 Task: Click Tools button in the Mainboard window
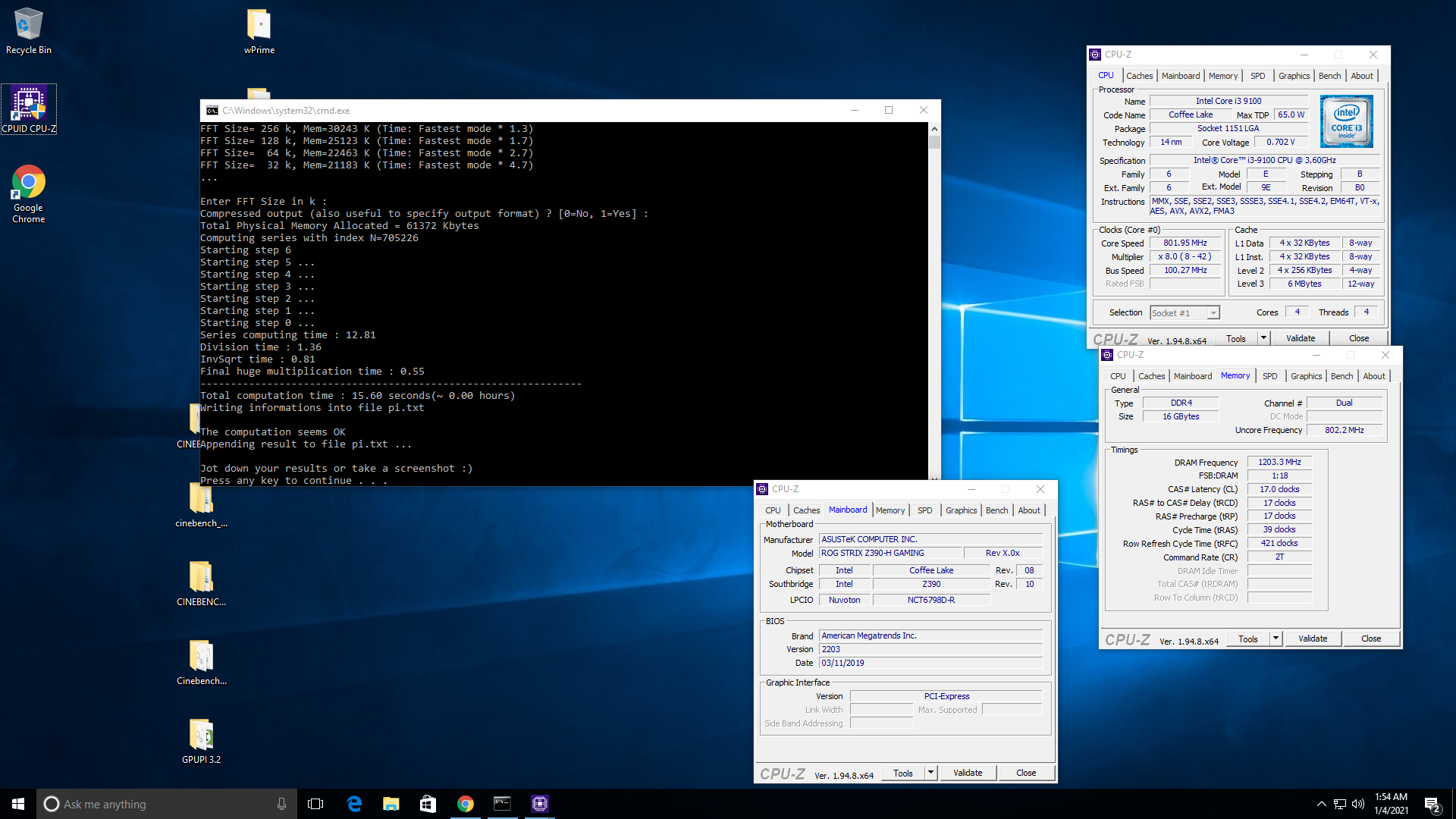[x=903, y=773]
